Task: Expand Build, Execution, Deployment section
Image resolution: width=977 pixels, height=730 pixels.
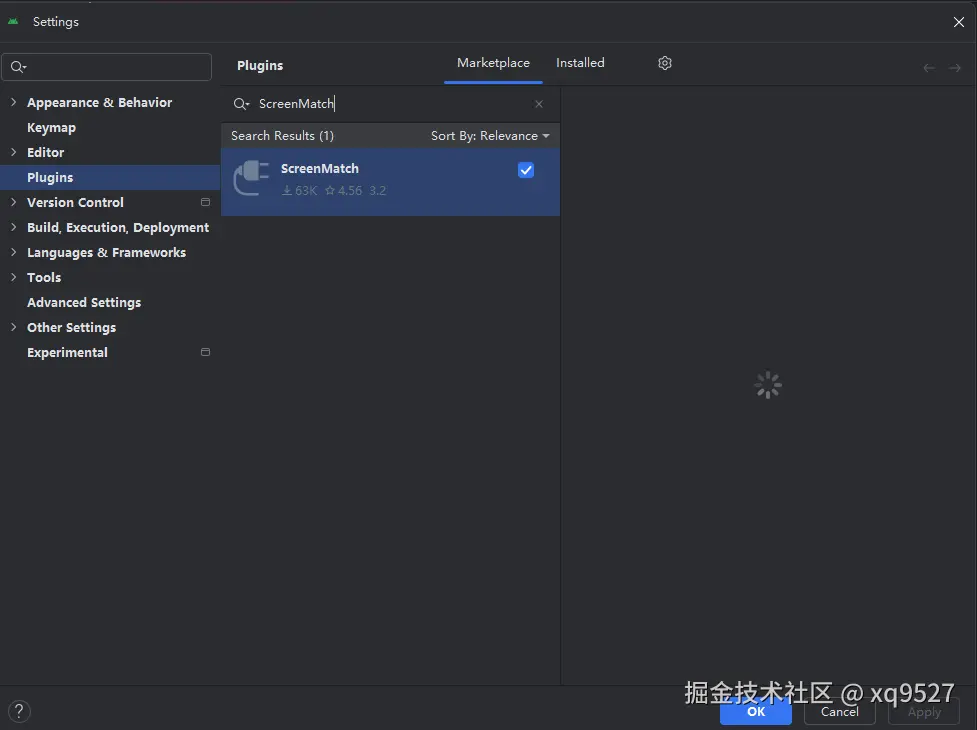Action: (13, 227)
